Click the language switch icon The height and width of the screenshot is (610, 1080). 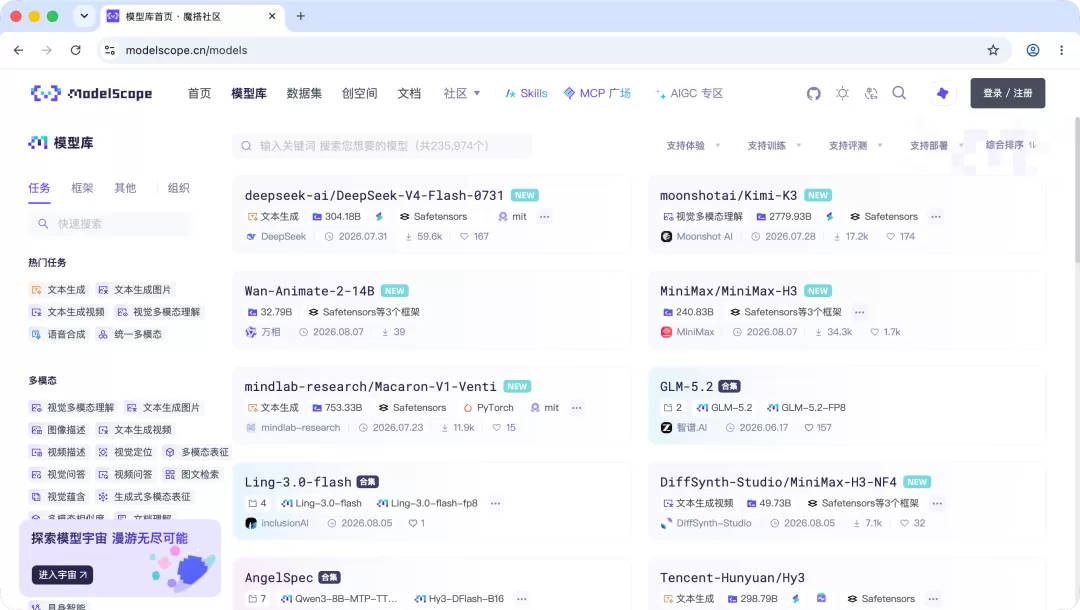(x=871, y=93)
